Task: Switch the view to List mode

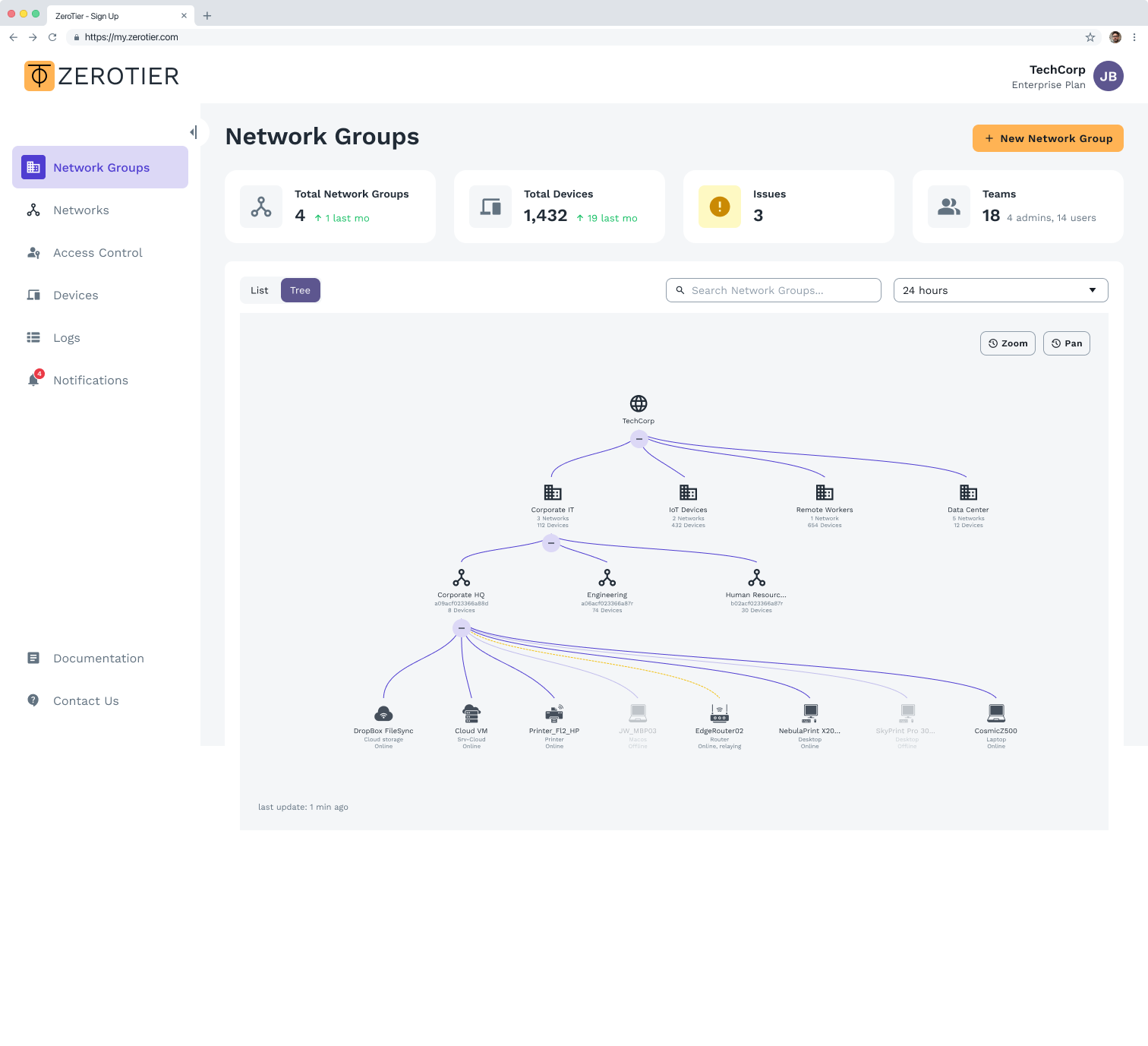Action: (259, 290)
